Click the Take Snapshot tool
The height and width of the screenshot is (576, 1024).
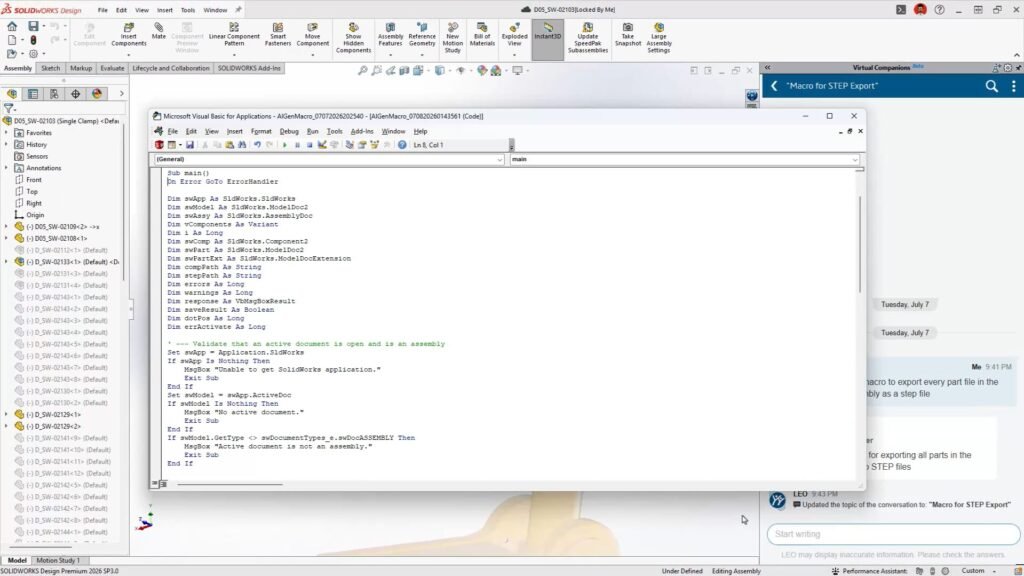[628, 35]
